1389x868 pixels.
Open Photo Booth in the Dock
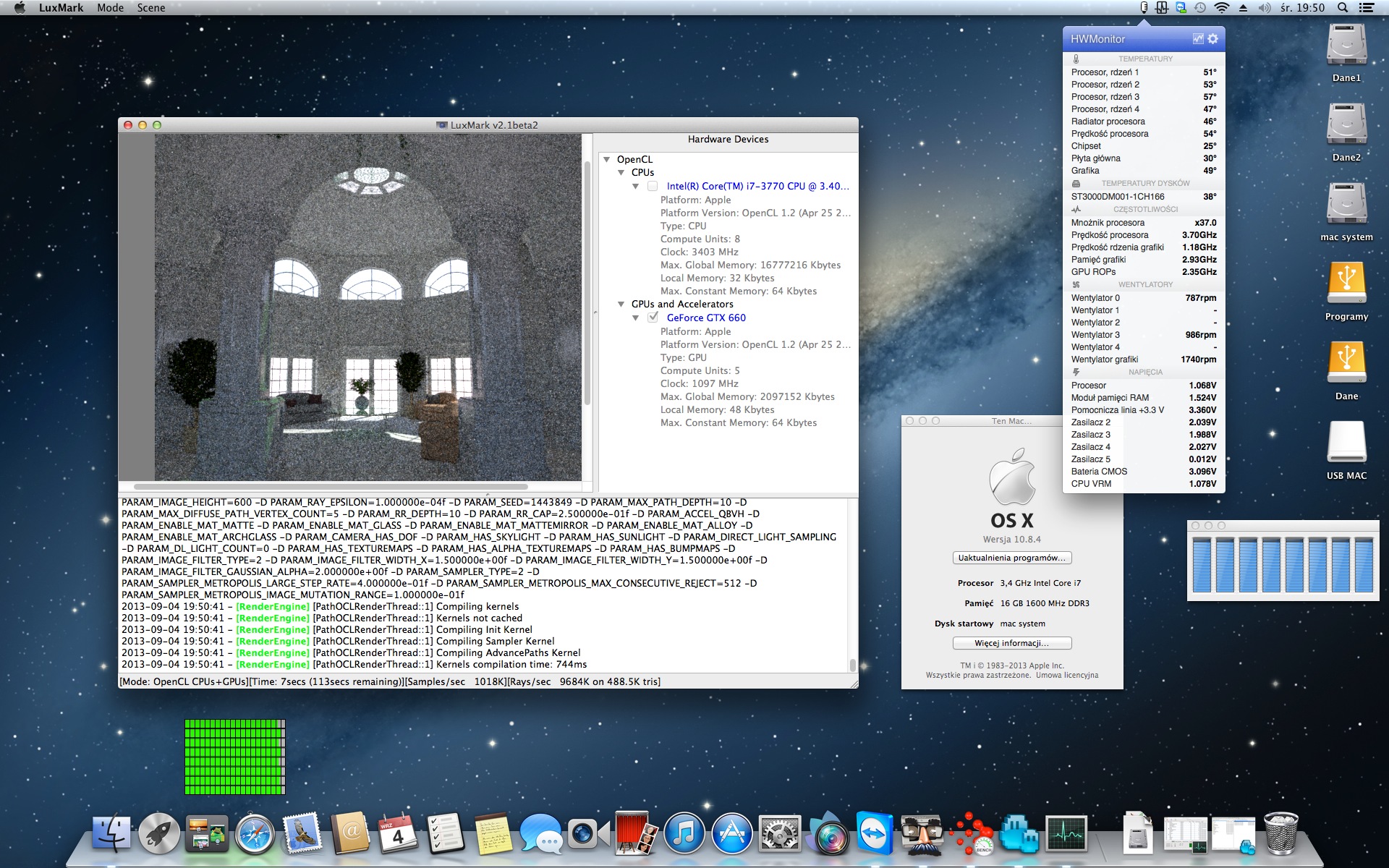pyautogui.click(x=636, y=832)
